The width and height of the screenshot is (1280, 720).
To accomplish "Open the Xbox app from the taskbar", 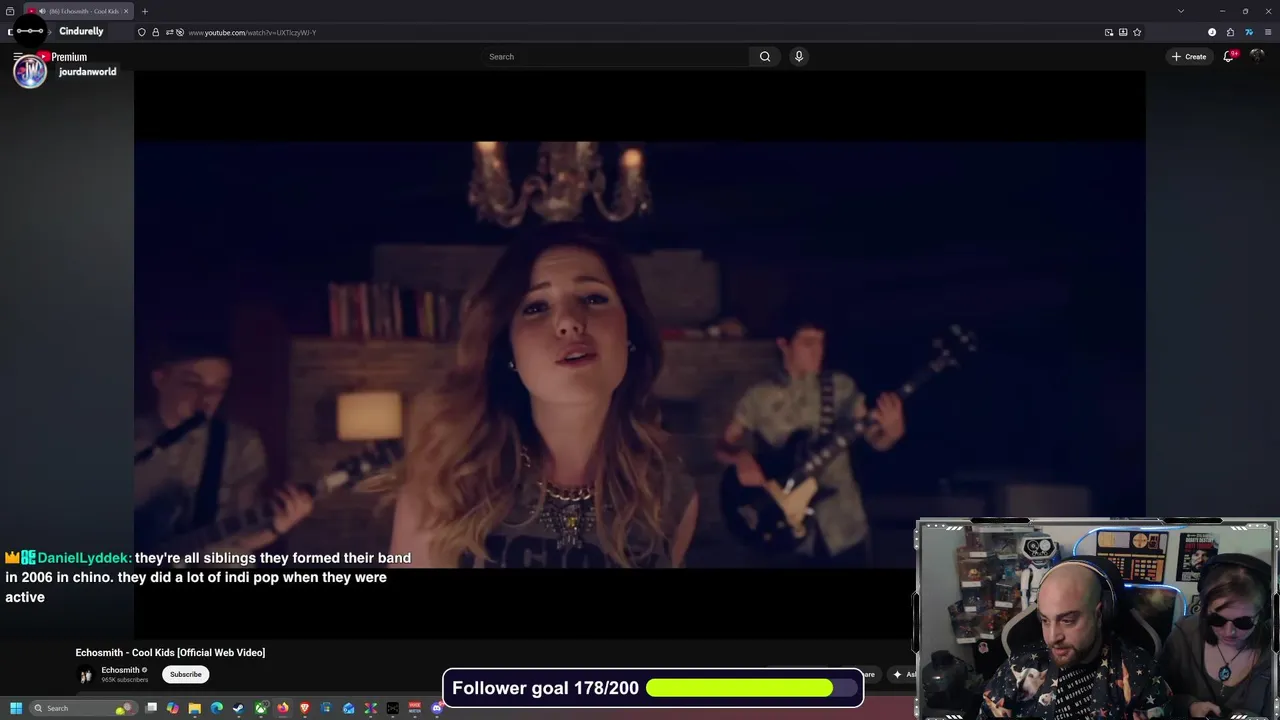I will (261, 708).
